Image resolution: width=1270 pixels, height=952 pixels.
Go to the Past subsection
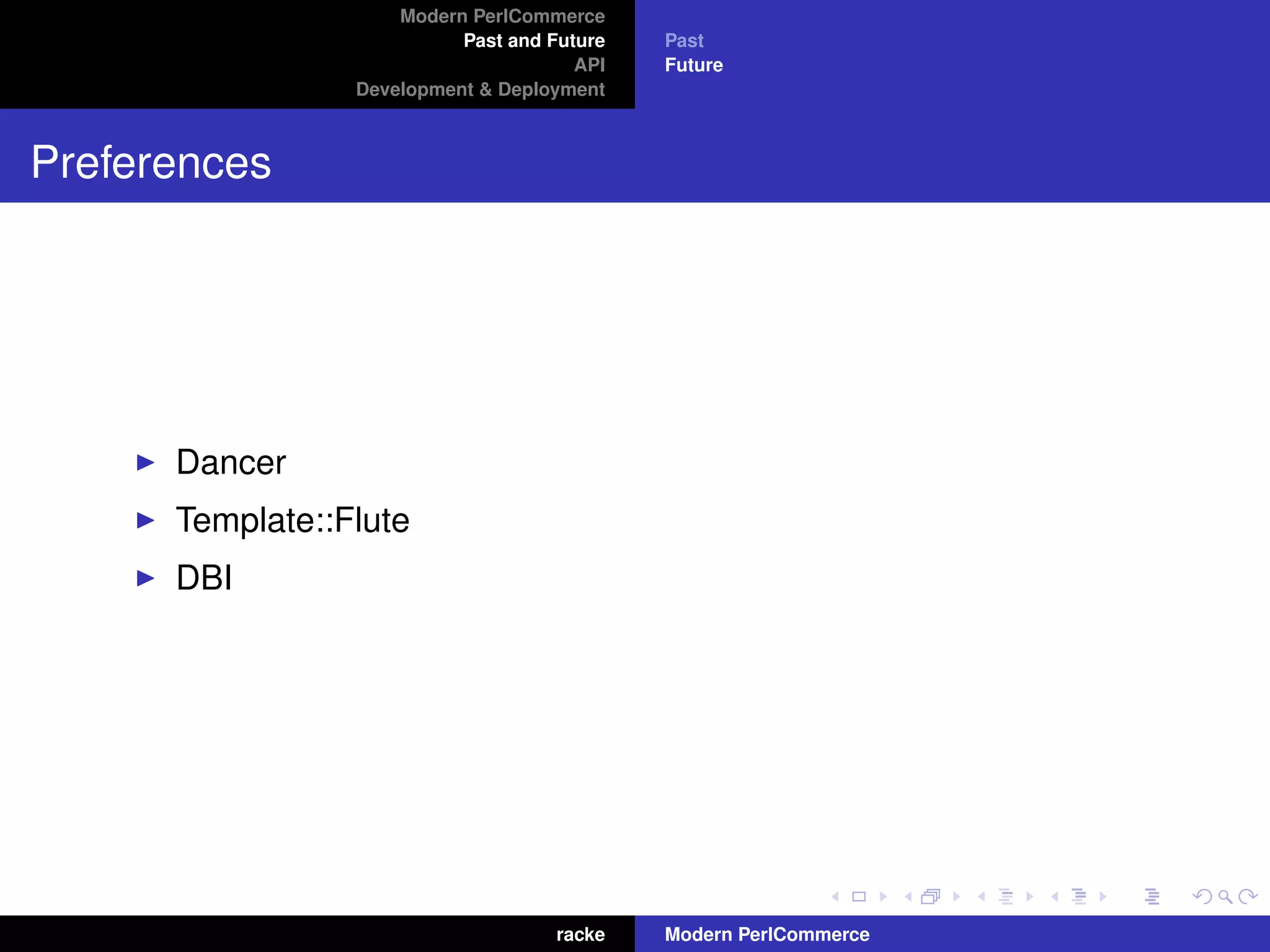pos(684,40)
